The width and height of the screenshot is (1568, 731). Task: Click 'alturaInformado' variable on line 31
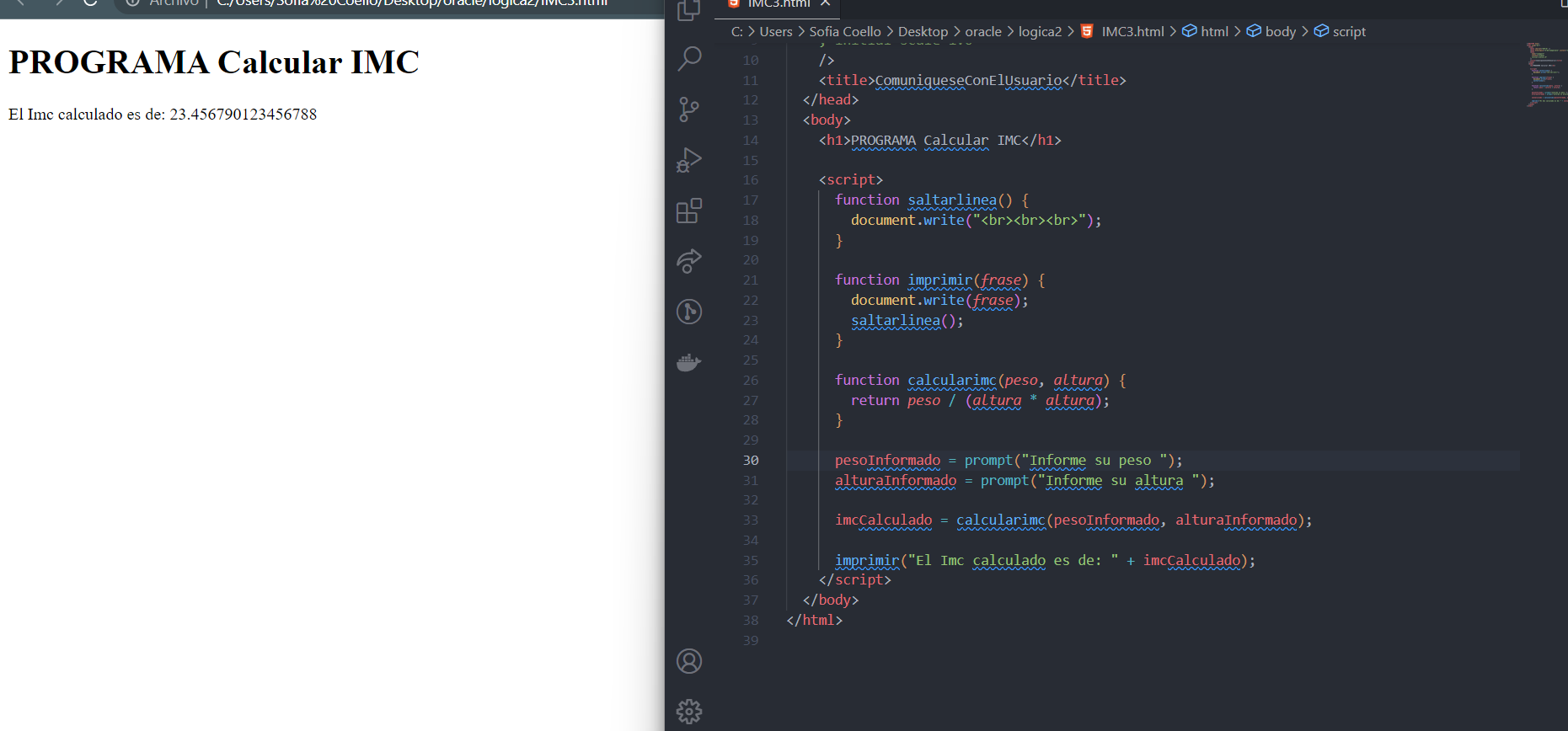[896, 480]
